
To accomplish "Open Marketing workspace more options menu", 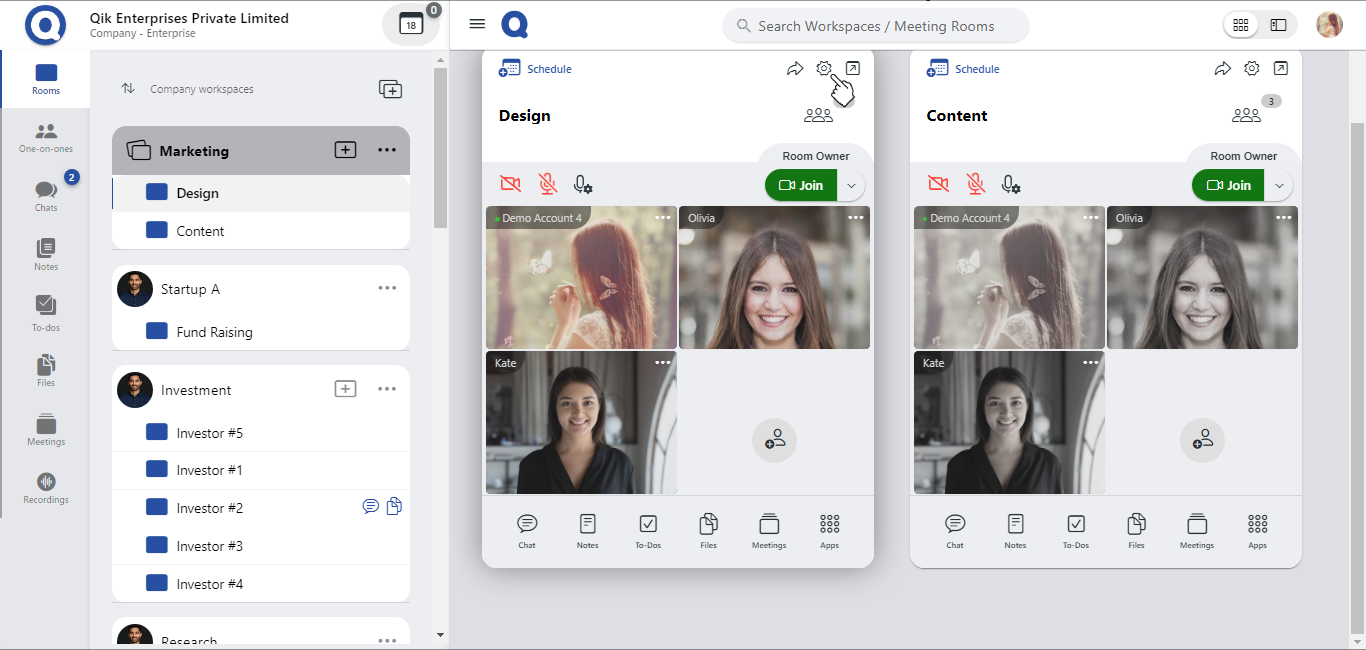I will pyautogui.click(x=387, y=151).
